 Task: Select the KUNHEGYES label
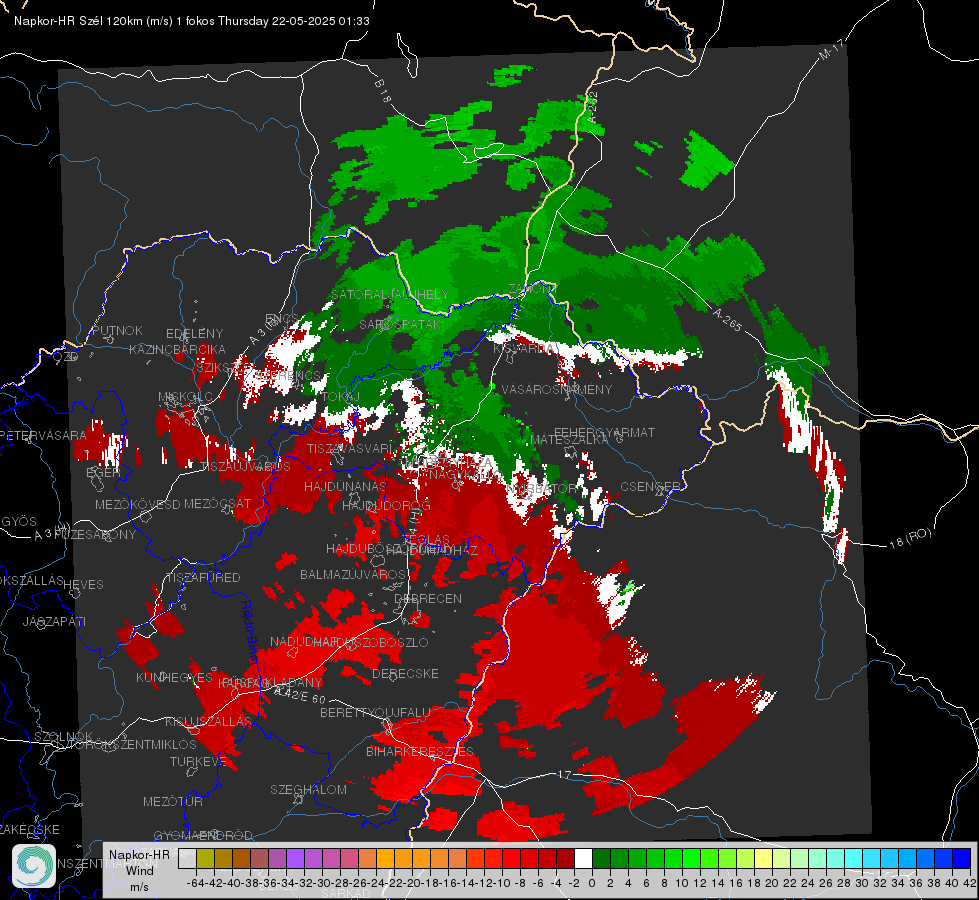click(x=174, y=677)
